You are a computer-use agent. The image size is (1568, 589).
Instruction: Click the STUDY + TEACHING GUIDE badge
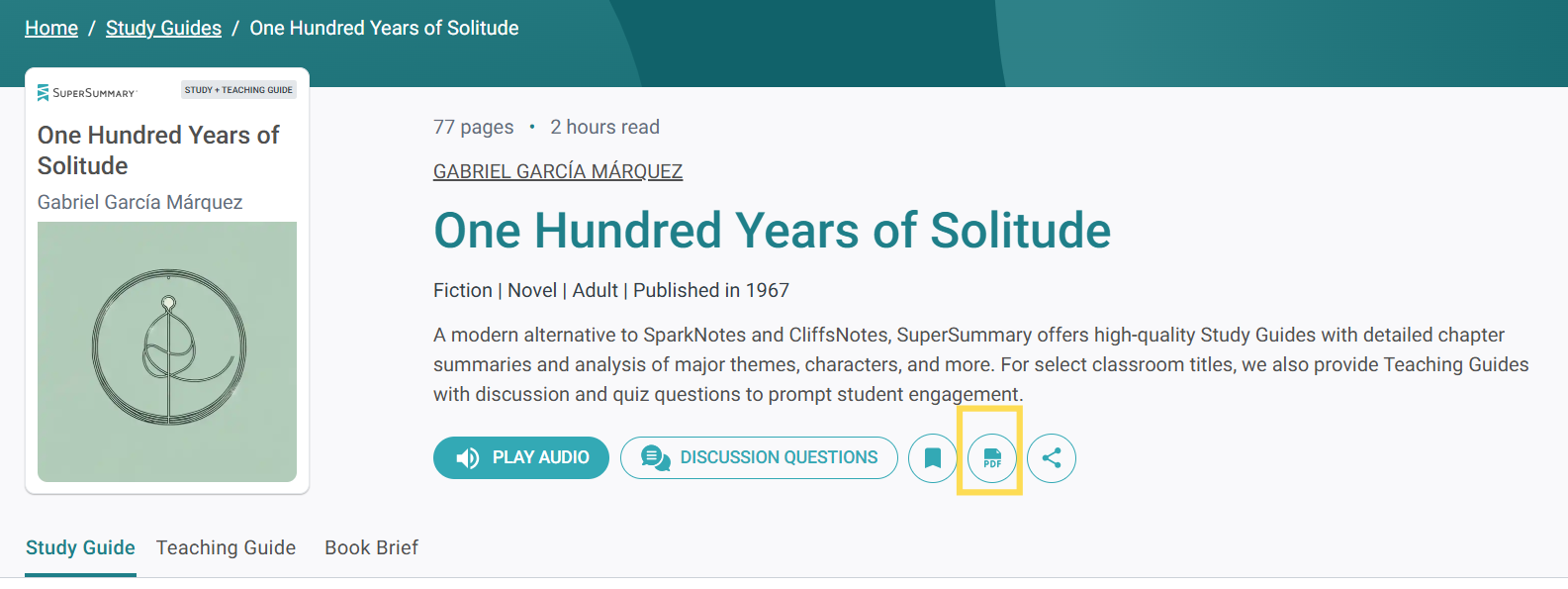click(238, 90)
